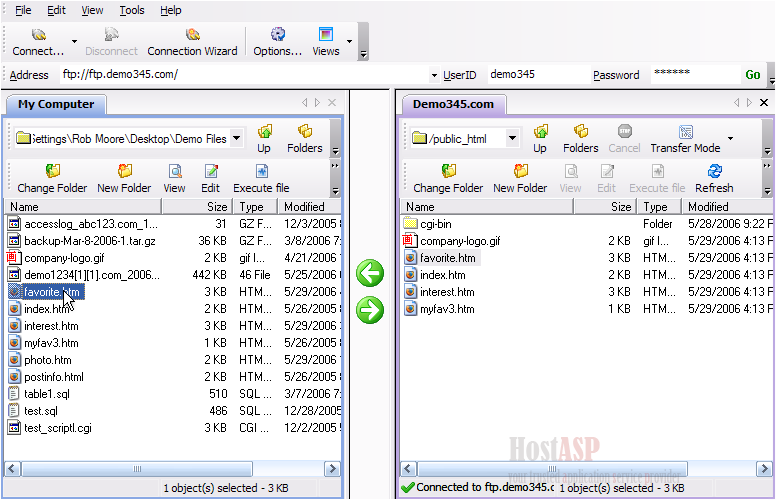Screen dimensions: 776x500
Task: Expand the Views dropdown arrow
Action: click(349, 42)
